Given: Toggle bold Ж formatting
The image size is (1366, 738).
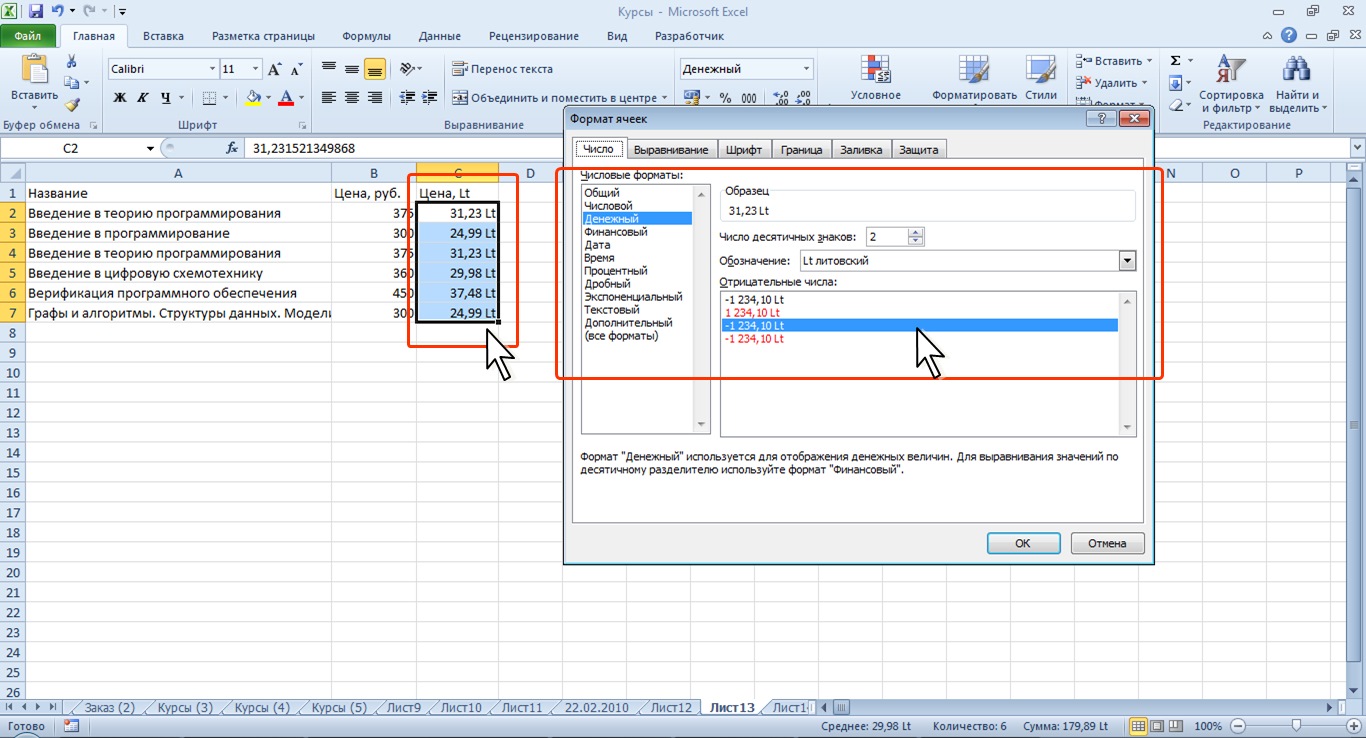Looking at the screenshot, I should click(120, 98).
